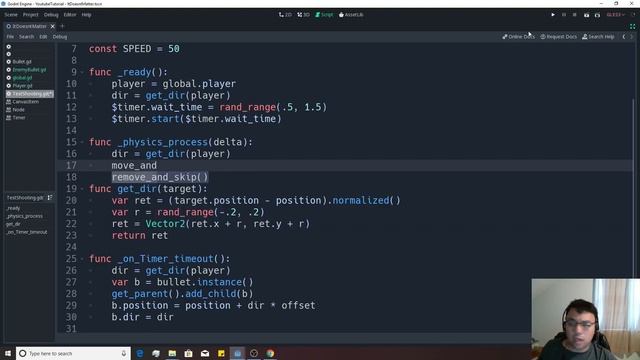Screen dimensions: 640x360
Task: Open File Explorer from taskbar
Action: pyautogui.click(x=172, y=353)
